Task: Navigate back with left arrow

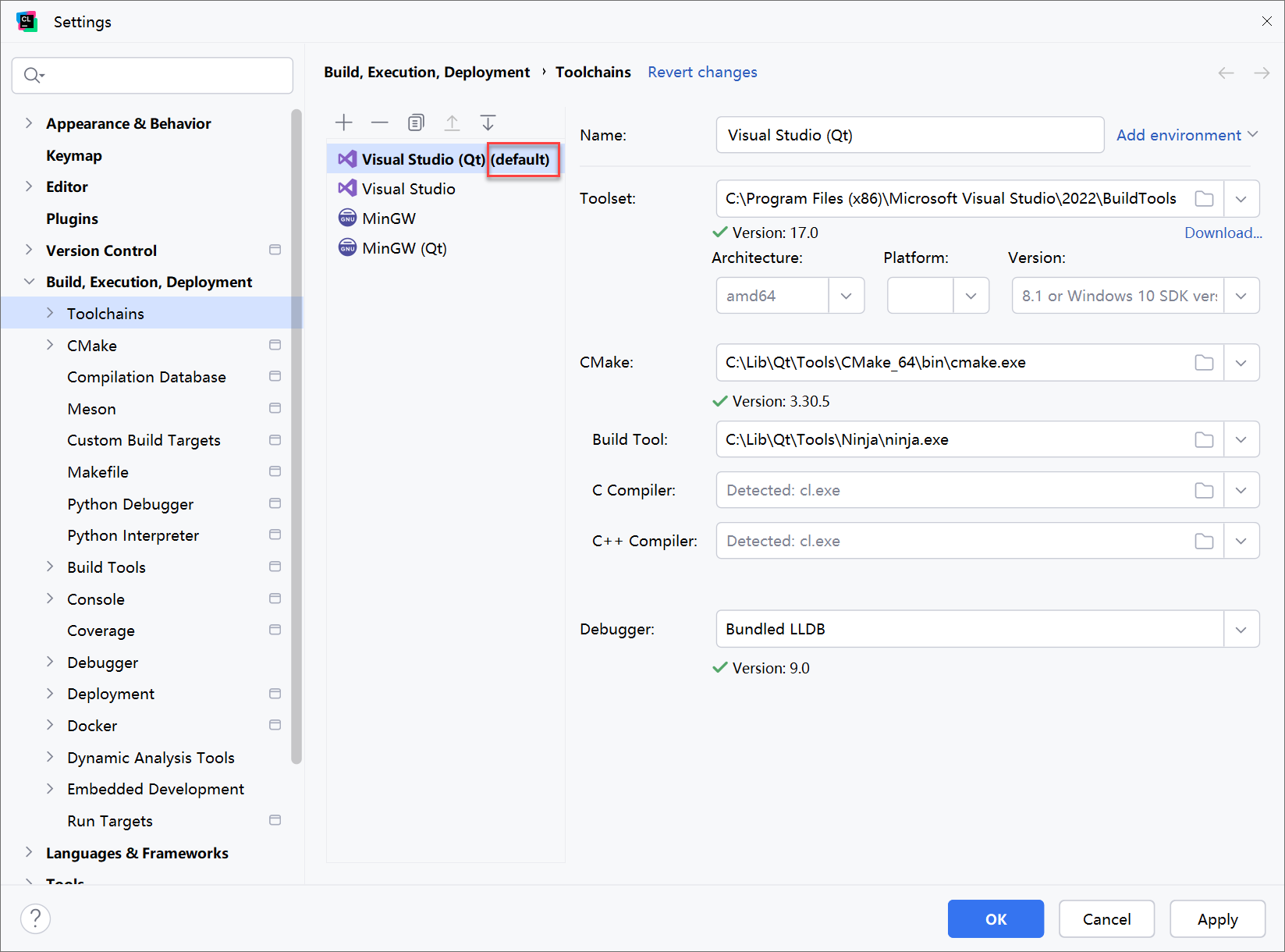Action: [1226, 73]
